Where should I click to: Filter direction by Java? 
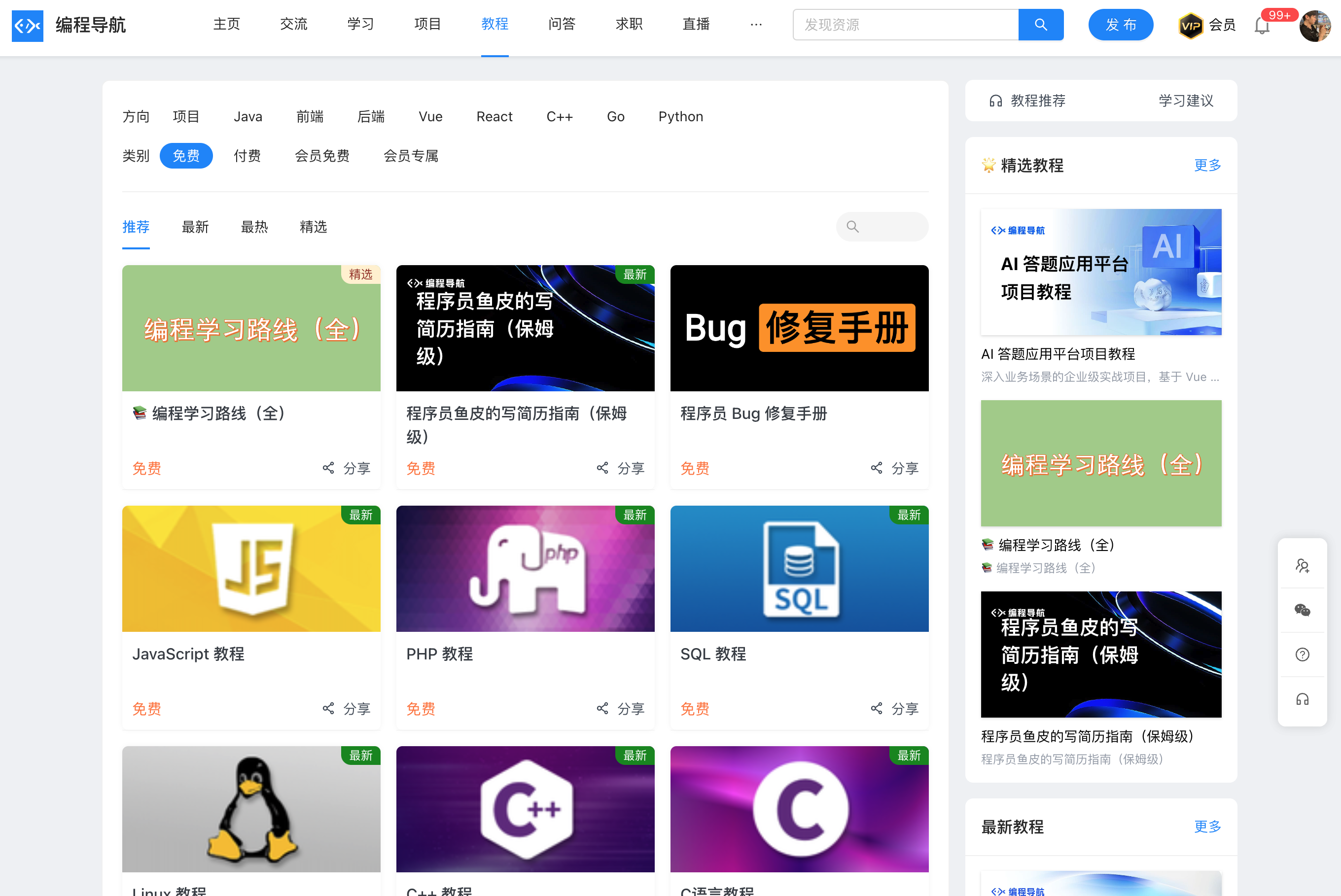247,117
